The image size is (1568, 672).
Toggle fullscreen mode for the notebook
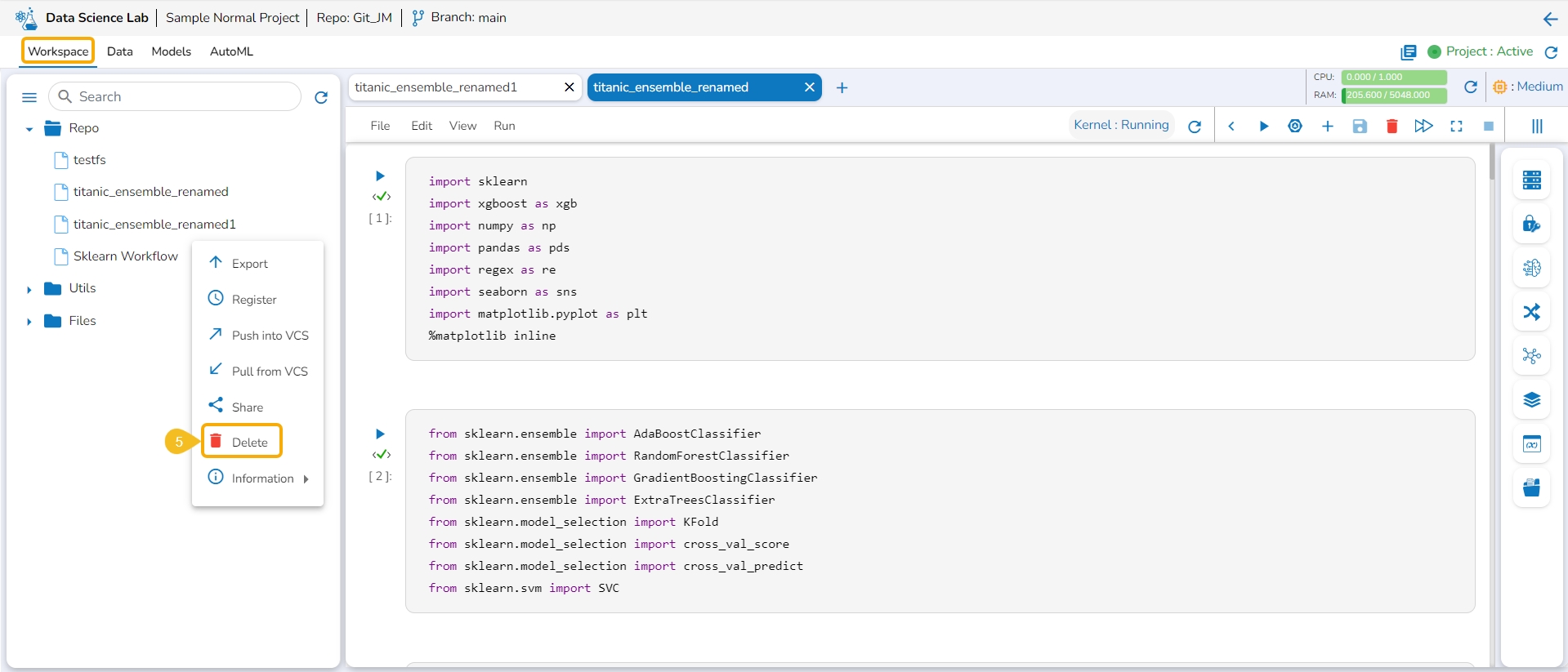click(x=1456, y=126)
